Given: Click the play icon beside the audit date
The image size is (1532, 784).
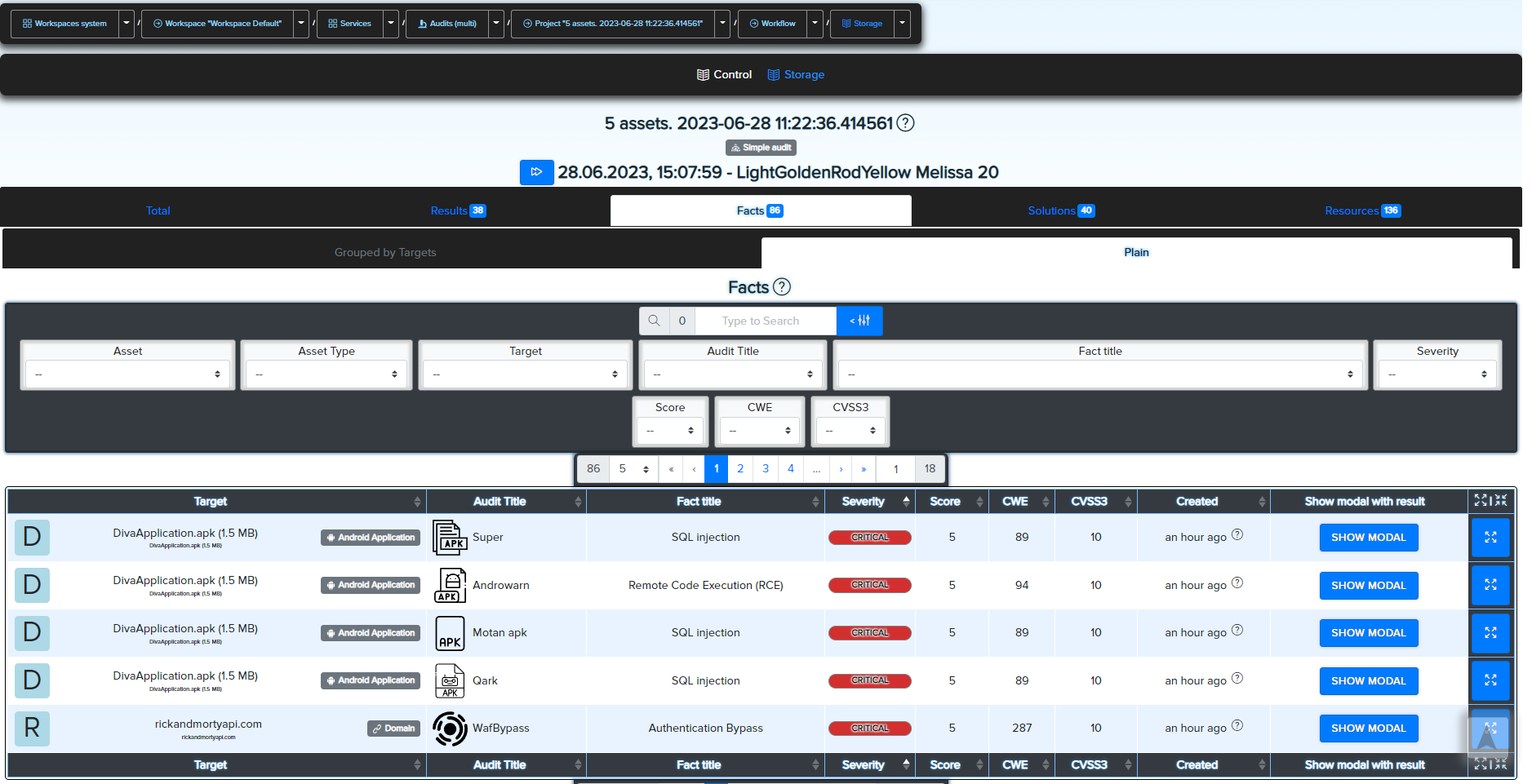Looking at the screenshot, I should [x=536, y=172].
